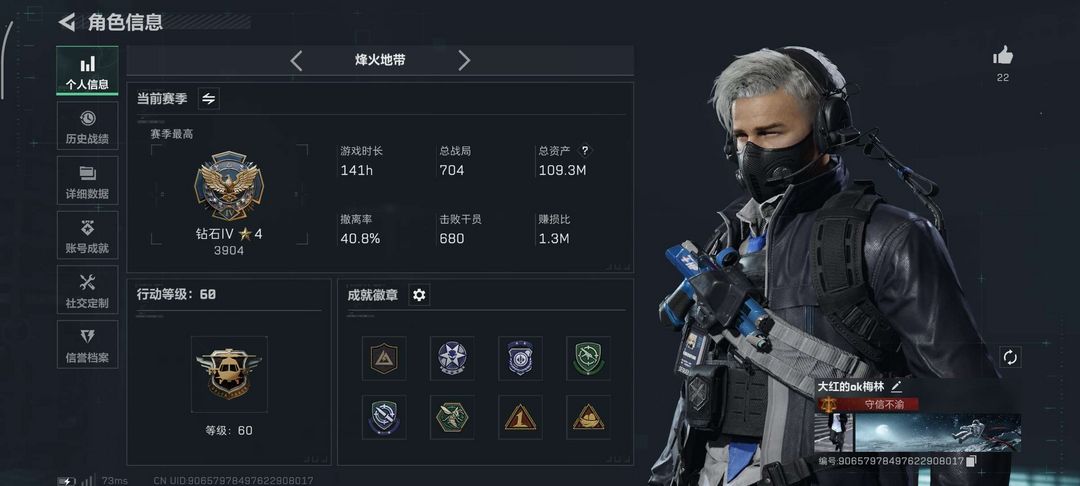Switch to the 历史战绩 tab

coord(87,126)
